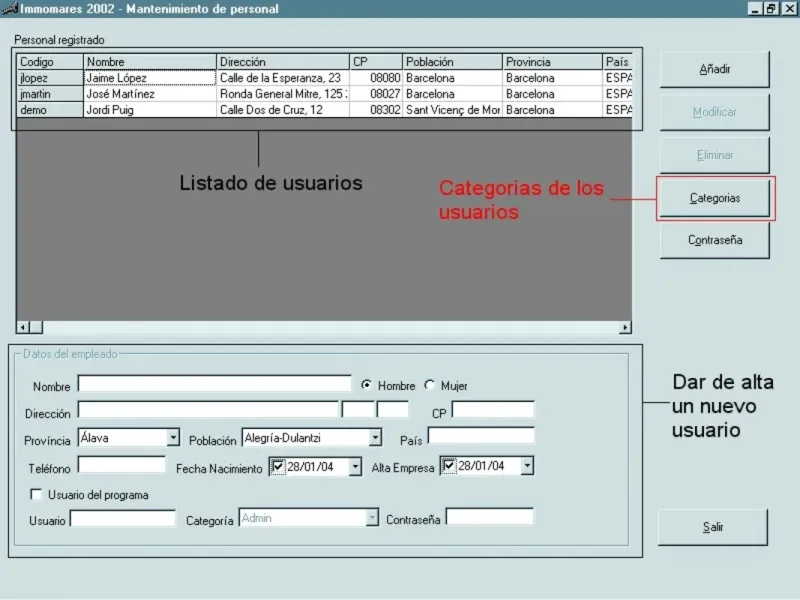Click the Teléfono input field
Viewport: 800px width, 600px height.
pos(122,465)
